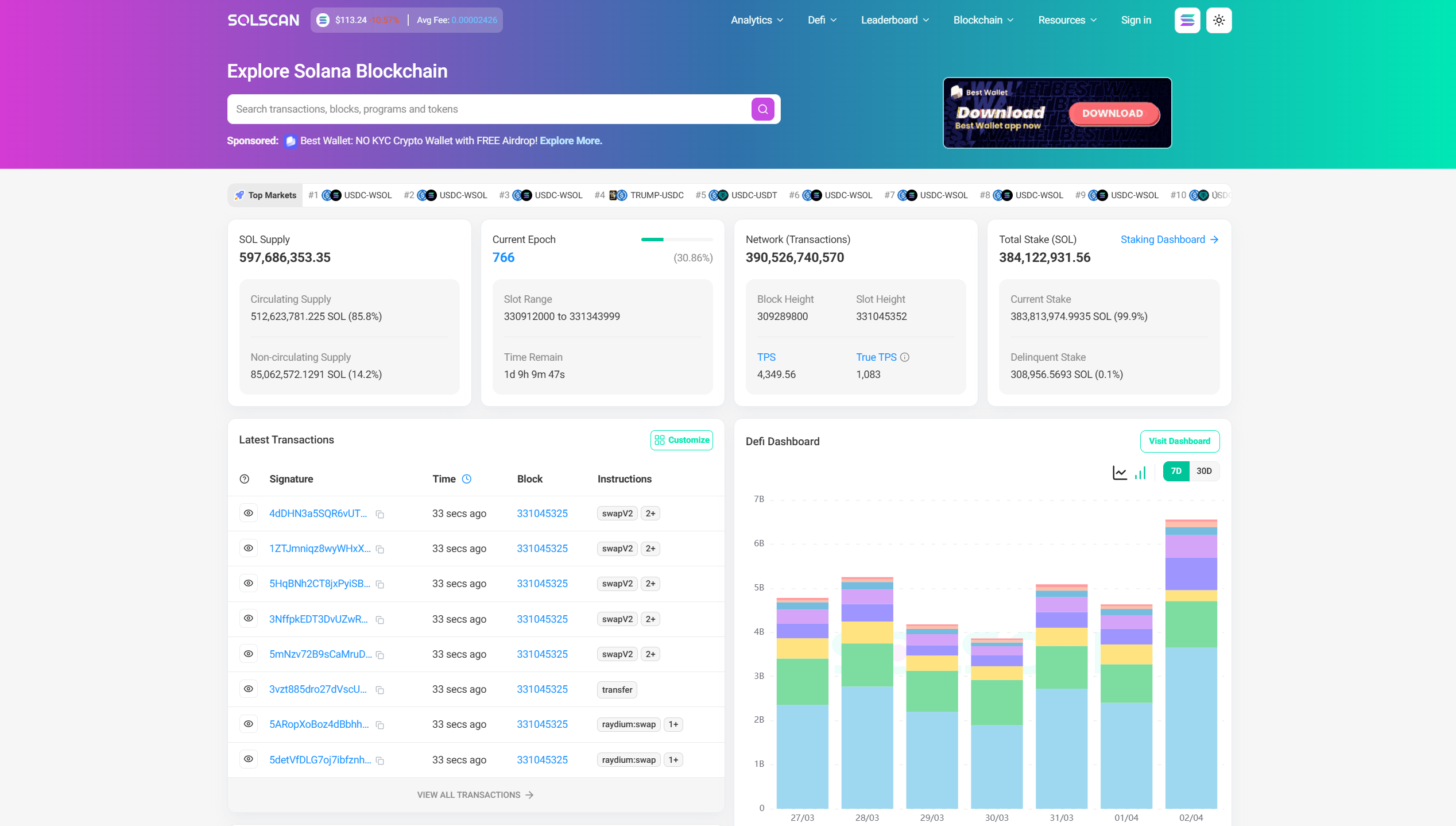Click the True TPS info icon
Screen dimensions: 1456x826
[905, 357]
